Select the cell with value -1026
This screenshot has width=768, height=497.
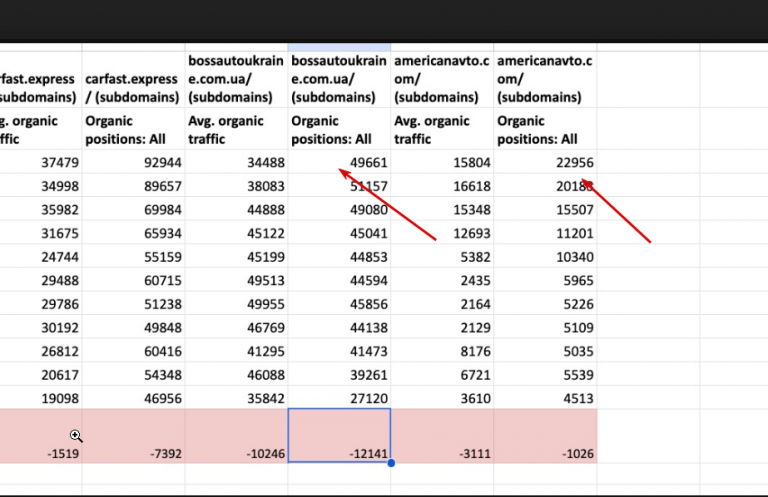click(545, 436)
